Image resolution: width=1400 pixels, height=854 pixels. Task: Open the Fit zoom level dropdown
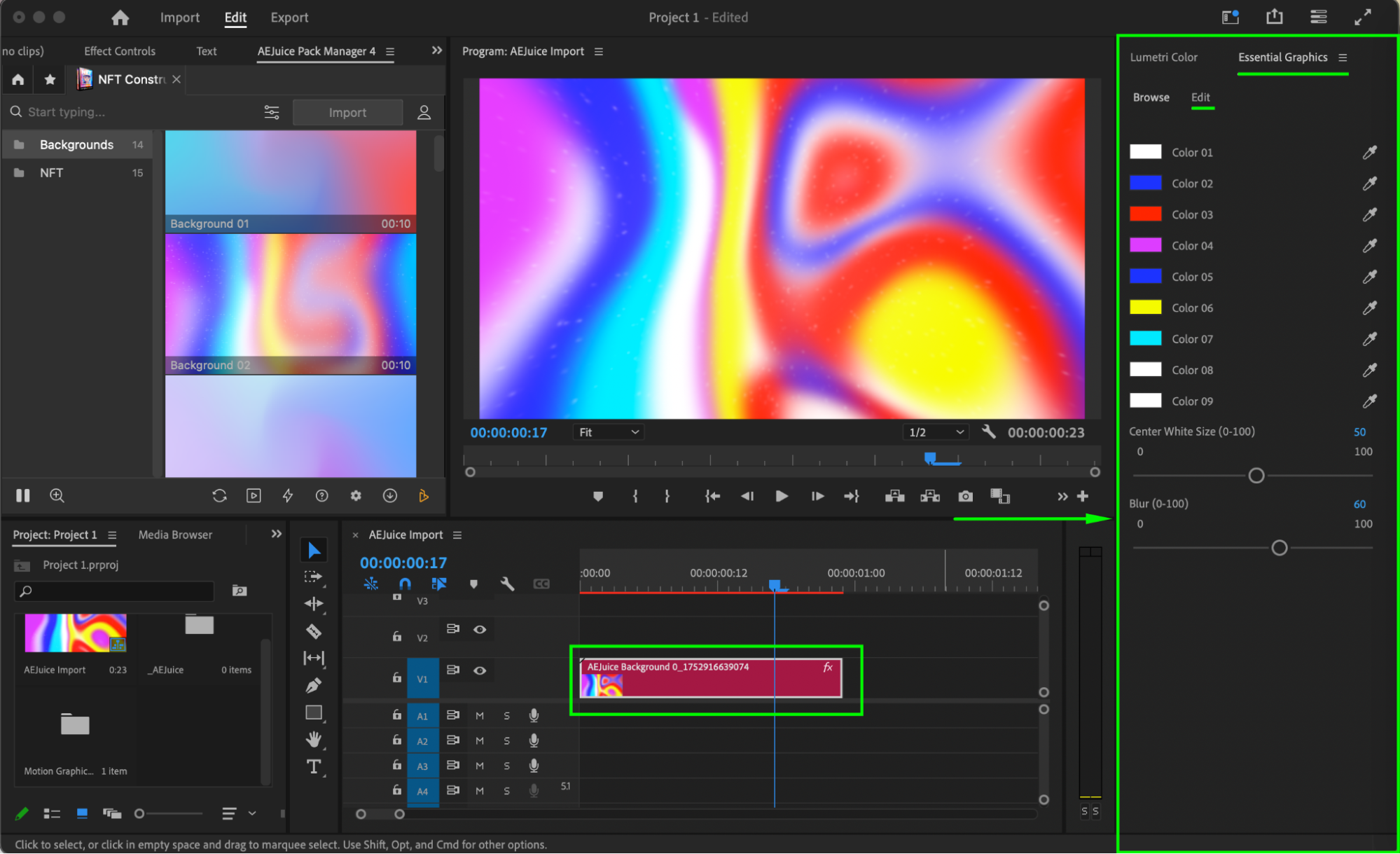[608, 432]
